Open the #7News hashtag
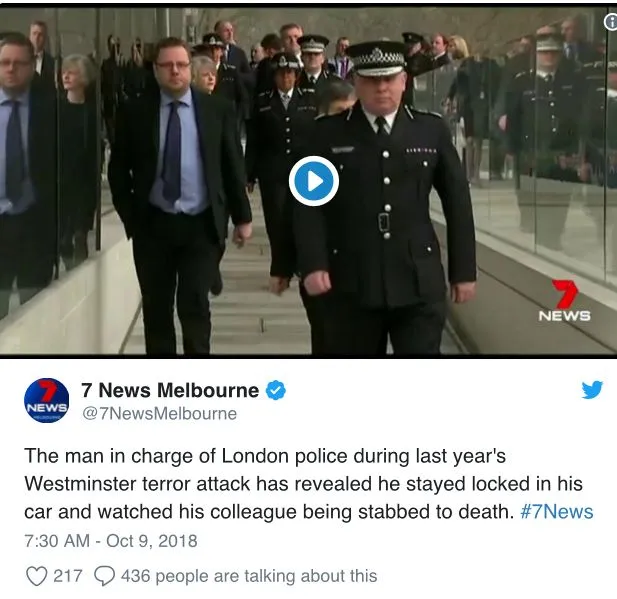The image size is (617, 599). pyautogui.click(x=556, y=512)
